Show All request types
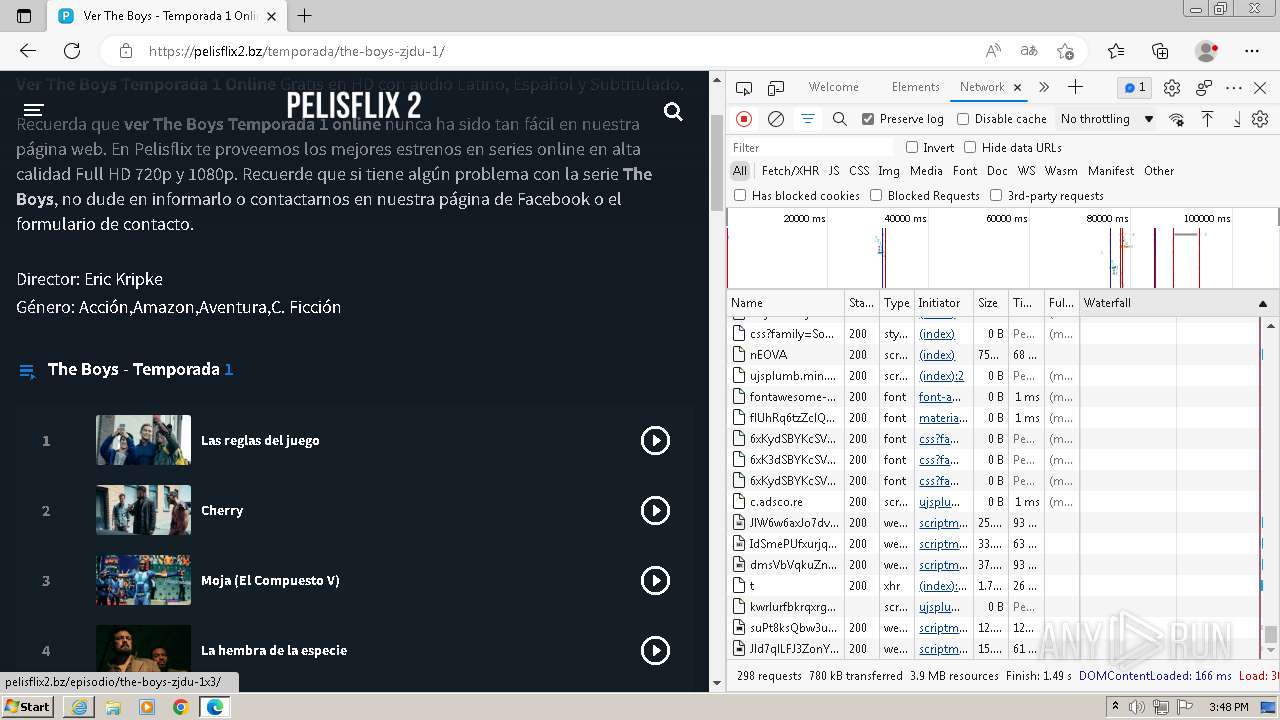Viewport: 1280px width, 720px height. click(x=740, y=171)
